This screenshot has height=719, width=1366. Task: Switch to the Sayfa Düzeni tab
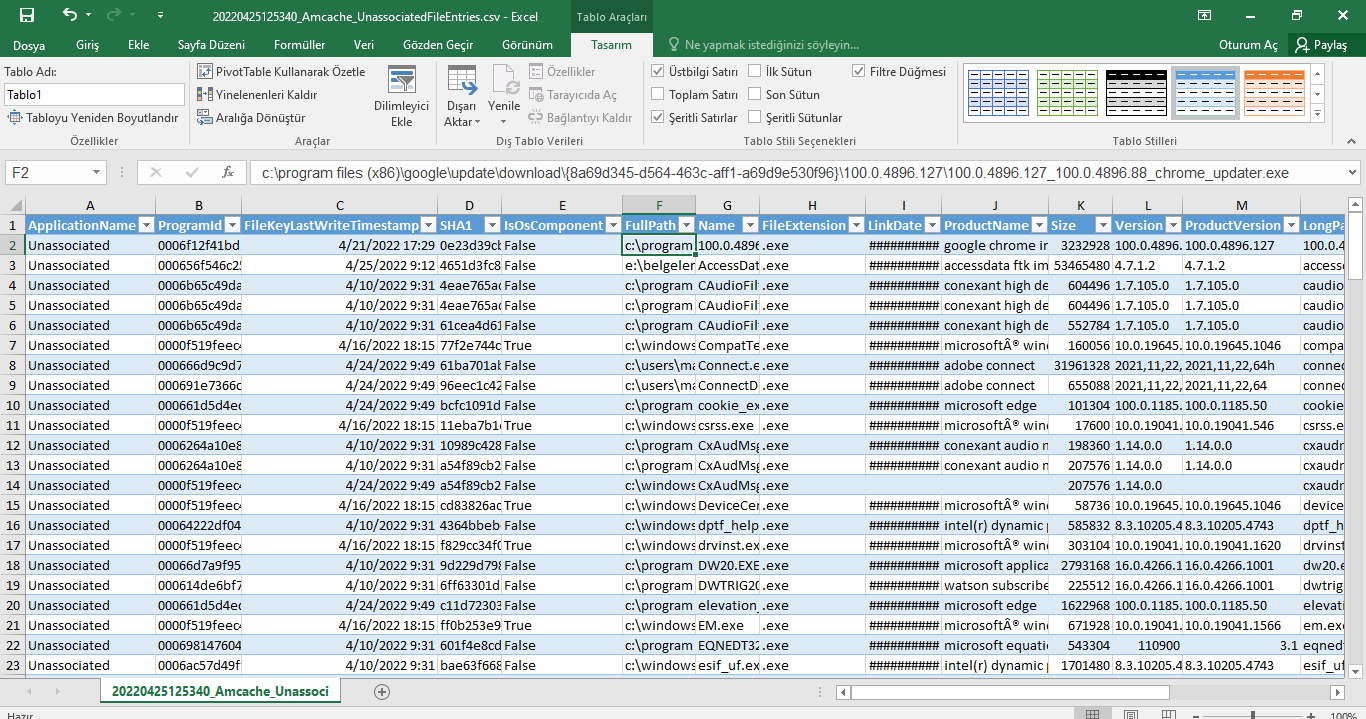pos(211,45)
